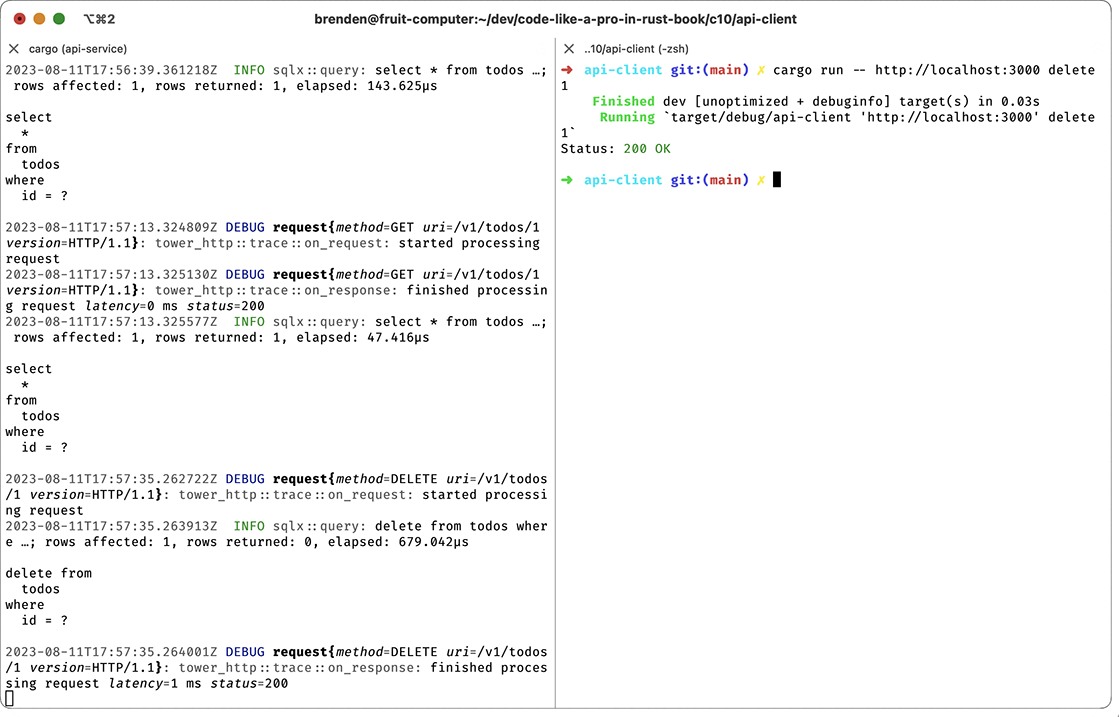Click the quoted 'http://localhost:3000' on Running line
Image resolution: width=1119 pixels, height=717 pixels.
point(950,117)
